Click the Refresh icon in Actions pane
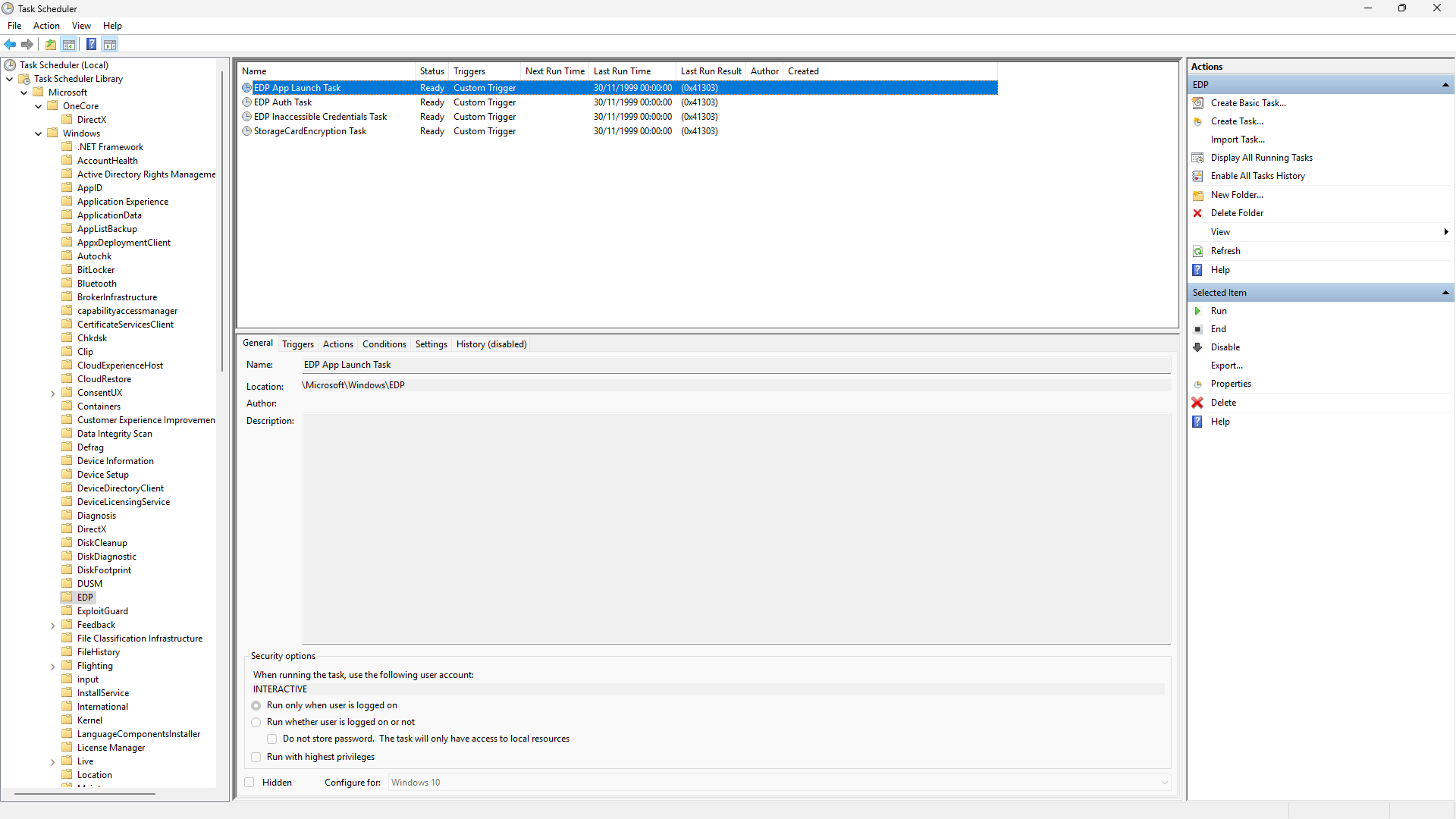The height and width of the screenshot is (819, 1456). pyautogui.click(x=1198, y=251)
